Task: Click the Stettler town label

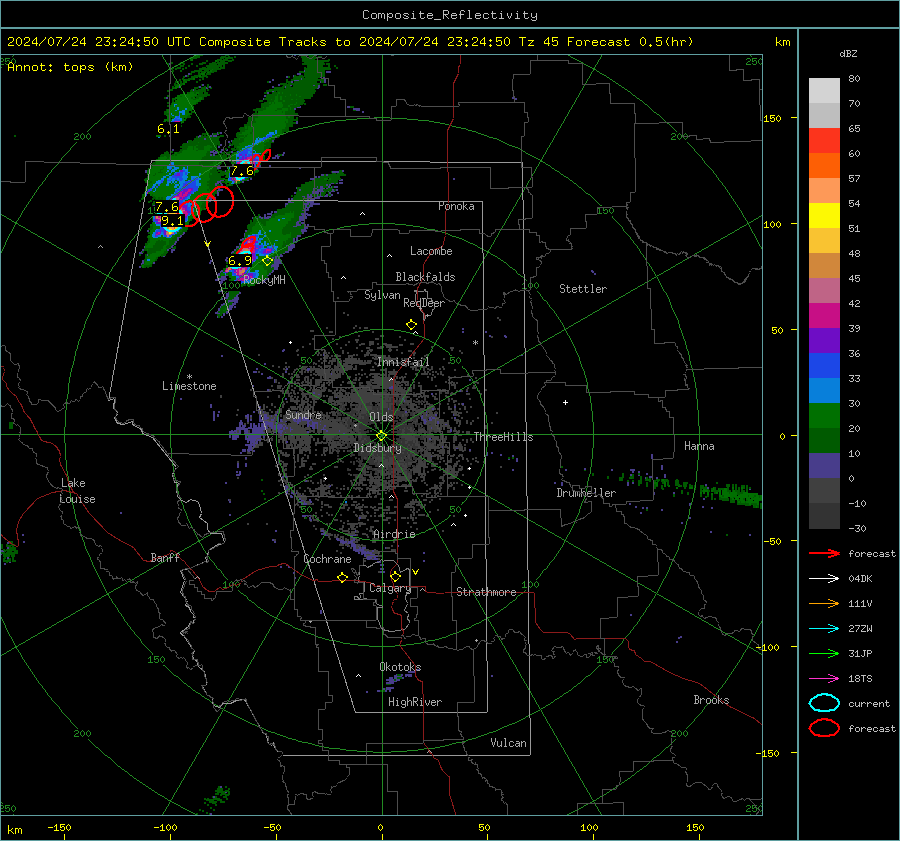Action: pos(583,289)
